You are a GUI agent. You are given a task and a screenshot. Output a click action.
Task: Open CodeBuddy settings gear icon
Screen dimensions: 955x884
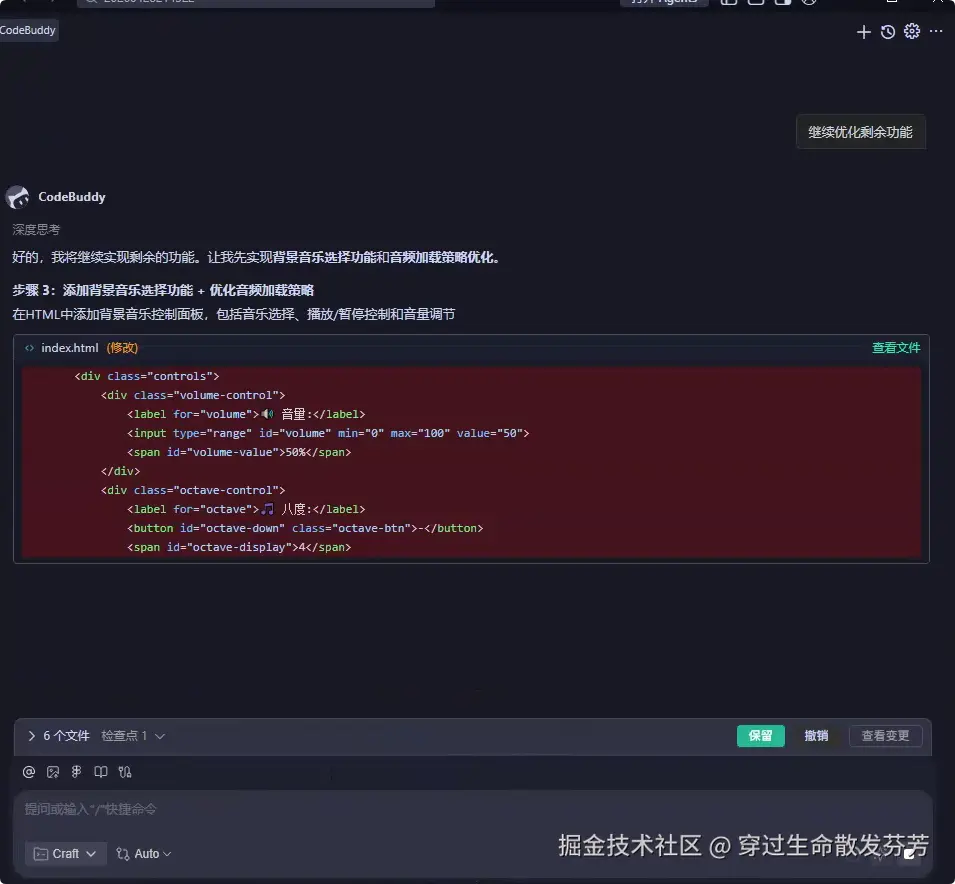[912, 32]
